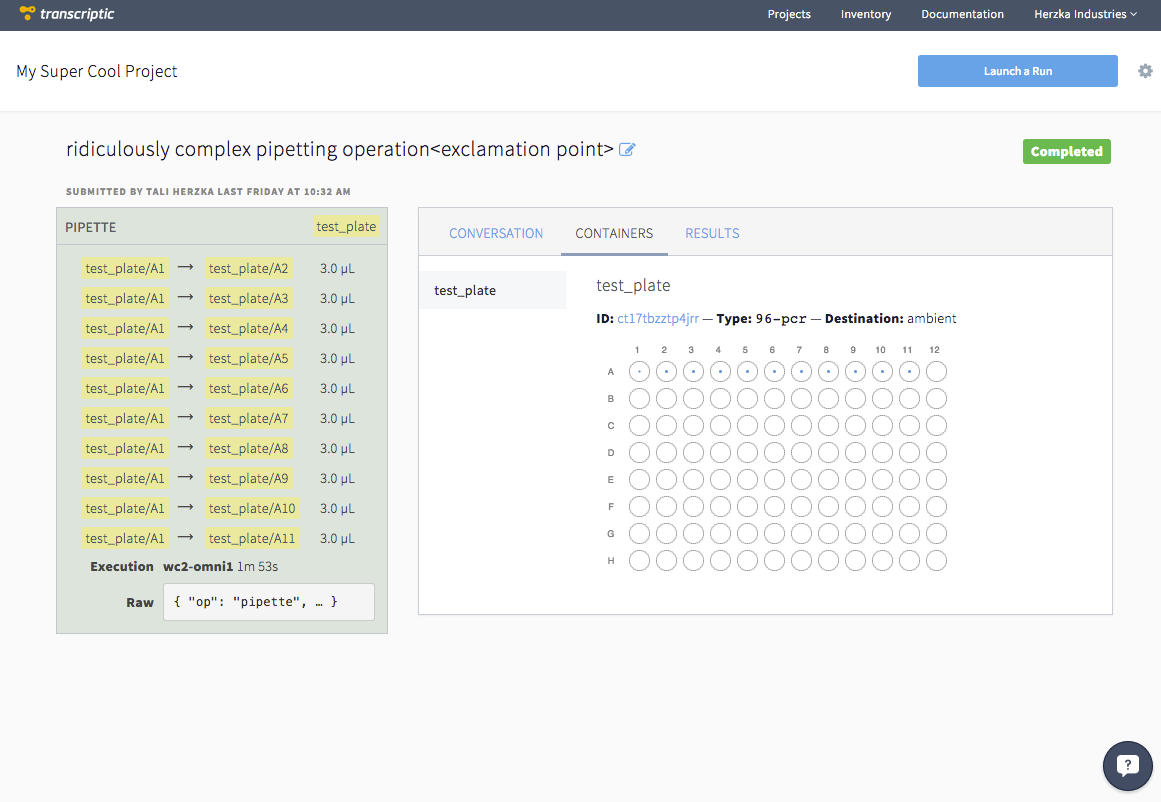Select the Containers tab
Screen dimensions: 1161x802
(614, 233)
